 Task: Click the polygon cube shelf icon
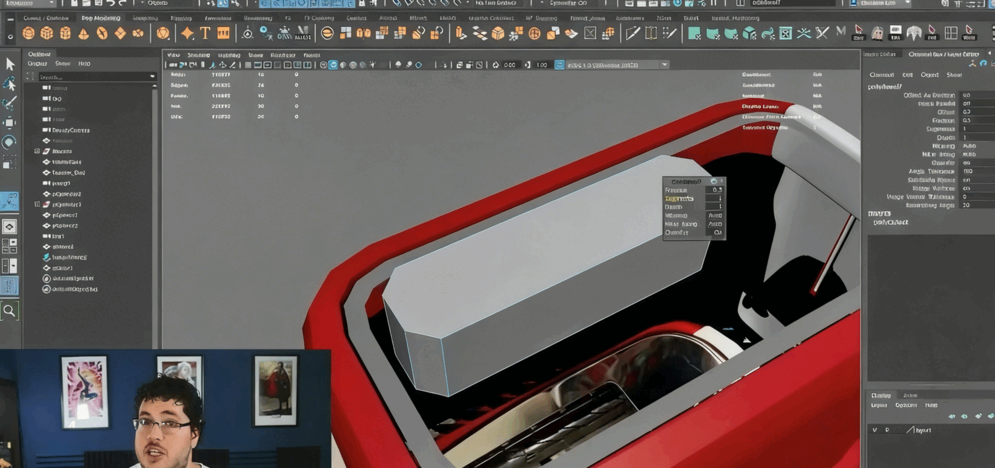pos(47,34)
